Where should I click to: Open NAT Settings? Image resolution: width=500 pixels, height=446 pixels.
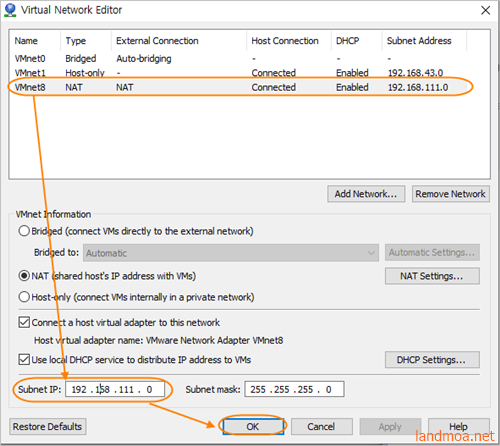pyautogui.click(x=432, y=276)
